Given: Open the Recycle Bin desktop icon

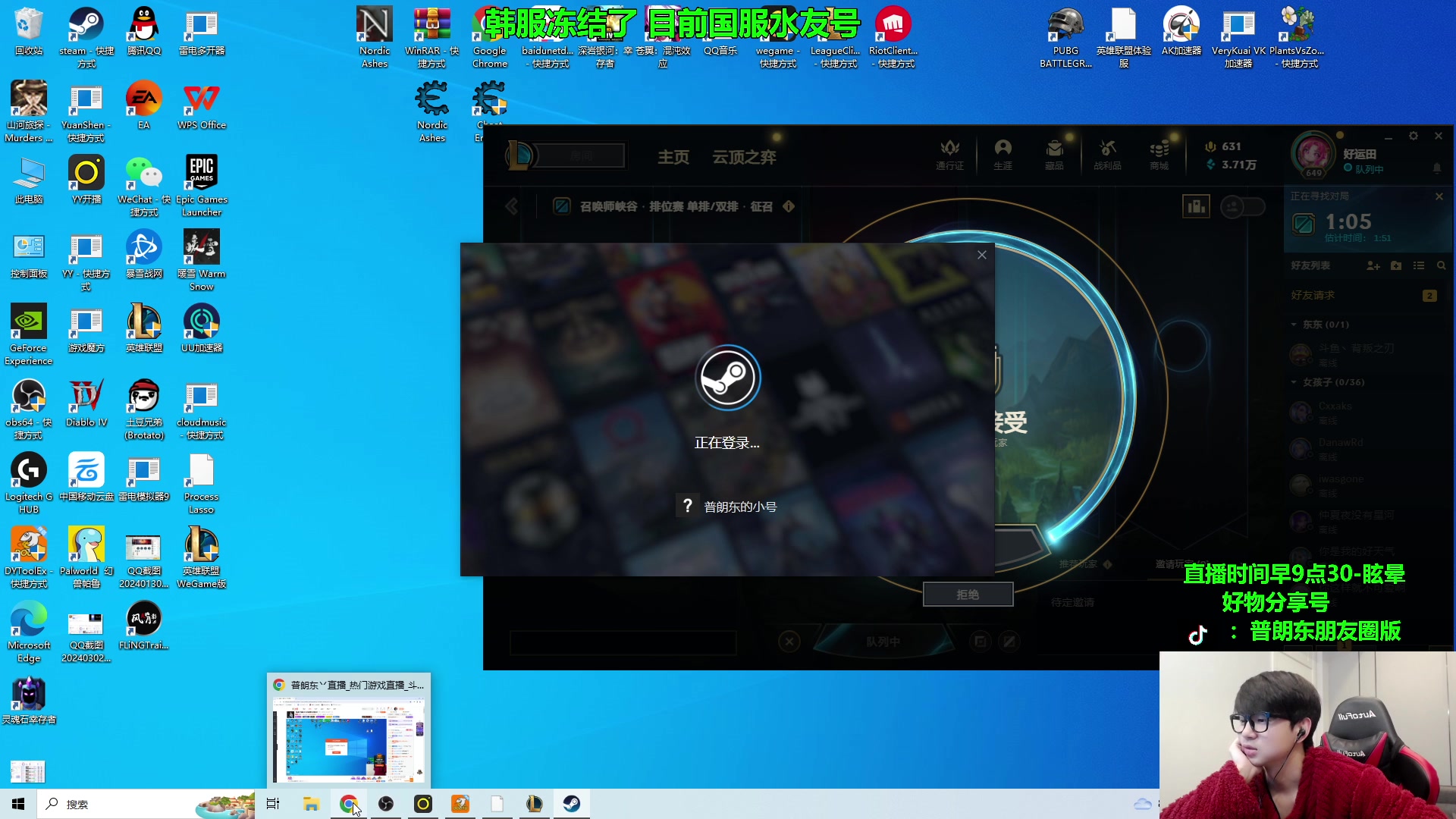Looking at the screenshot, I should [x=29, y=32].
